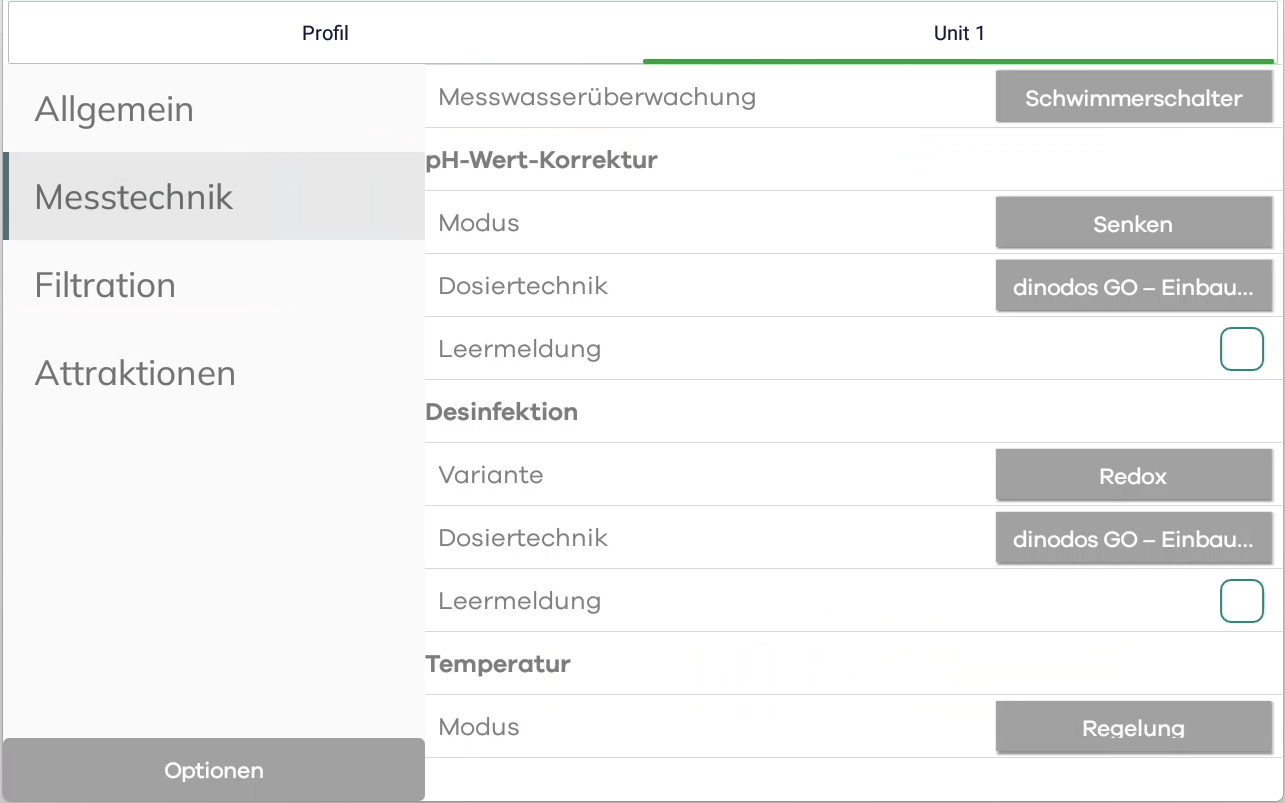The width and height of the screenshot is (1285, 803).
Task: Enable the Leermeldung checkbox under pH-Wert-Korrektur
Action: tap(1242, 349)
